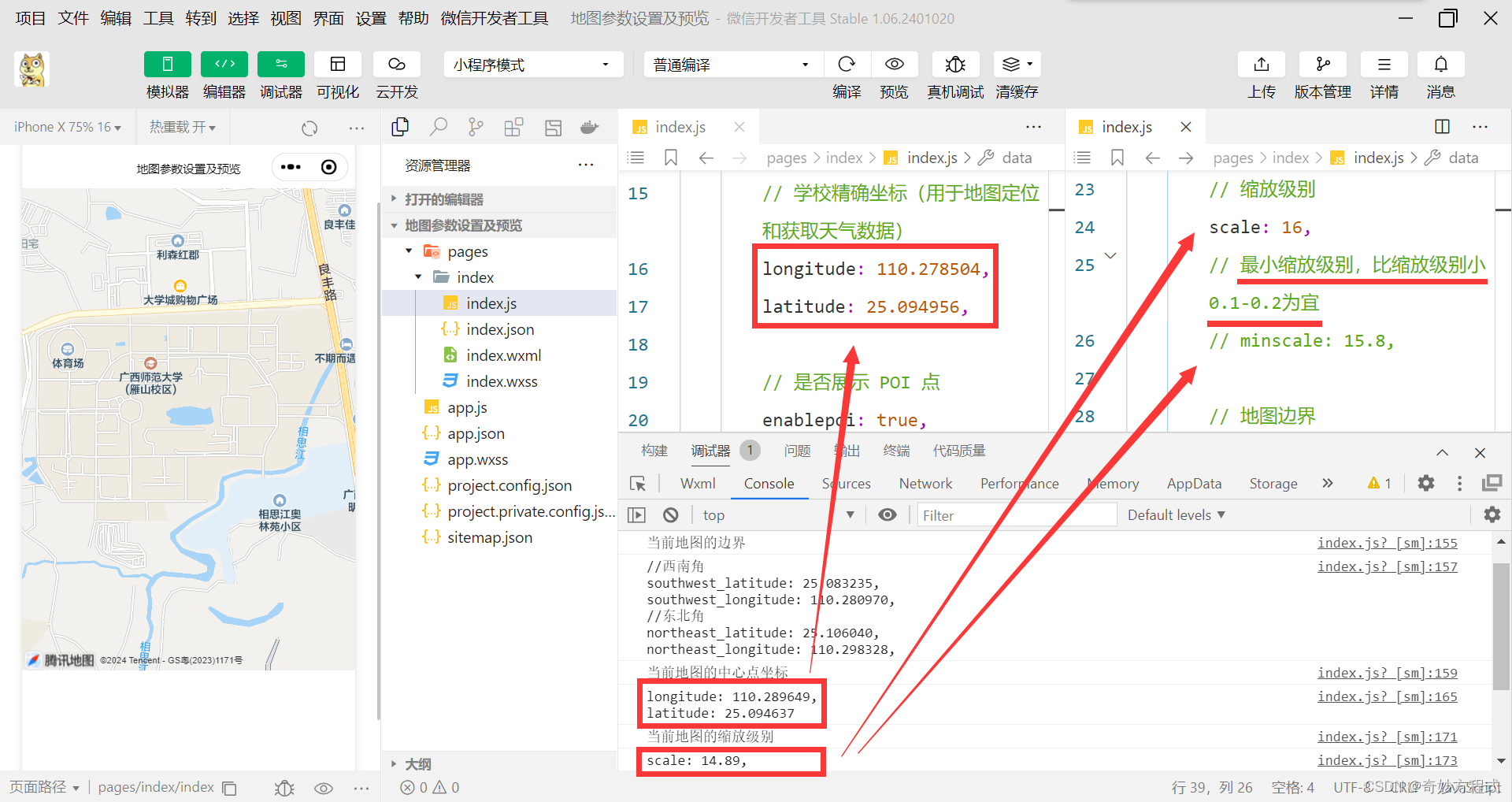The height and width of the screenshot is (802, 1512).
Task: Open the Default levels dropdown
Action: [x=1176, y=515]
